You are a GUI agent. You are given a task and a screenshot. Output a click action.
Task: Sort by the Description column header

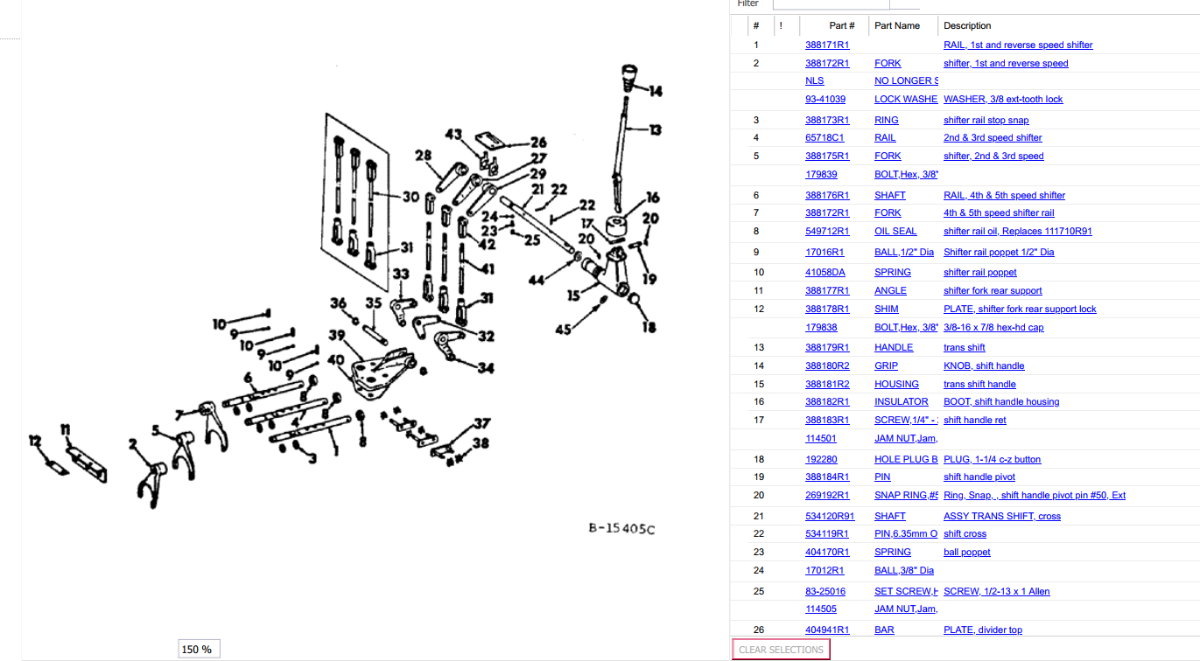(968, 25)
